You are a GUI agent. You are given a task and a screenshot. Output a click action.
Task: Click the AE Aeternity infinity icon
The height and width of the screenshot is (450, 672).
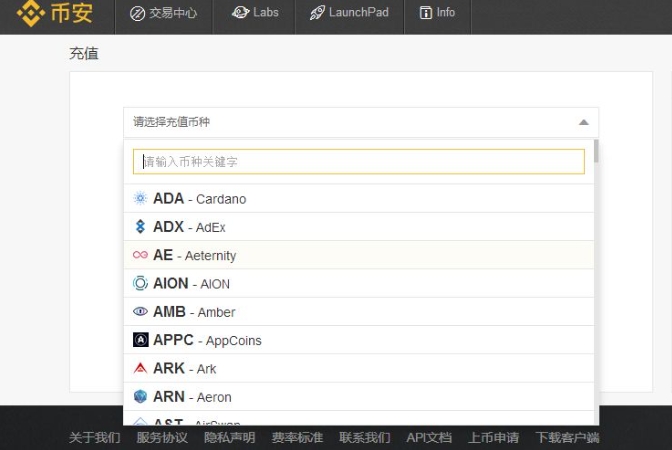click(140, 255)
